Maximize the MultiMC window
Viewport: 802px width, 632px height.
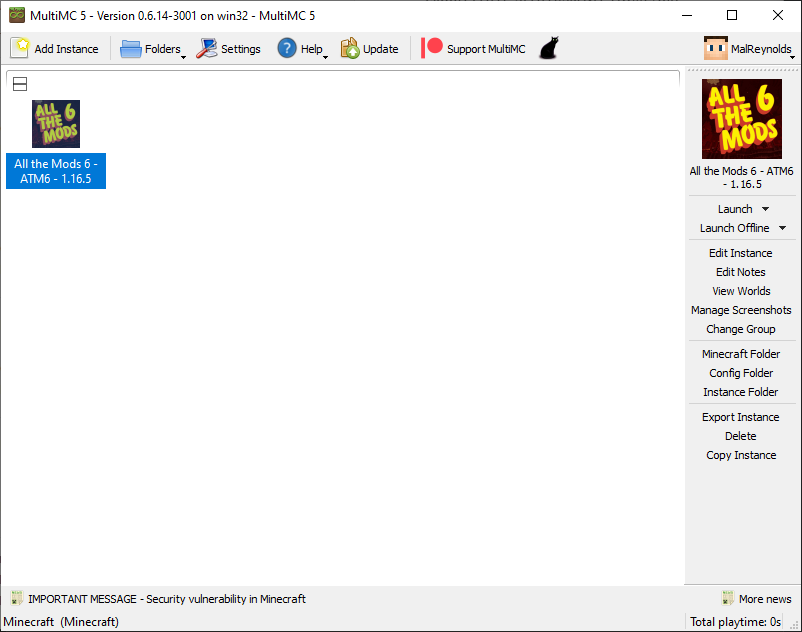(732, 15)
